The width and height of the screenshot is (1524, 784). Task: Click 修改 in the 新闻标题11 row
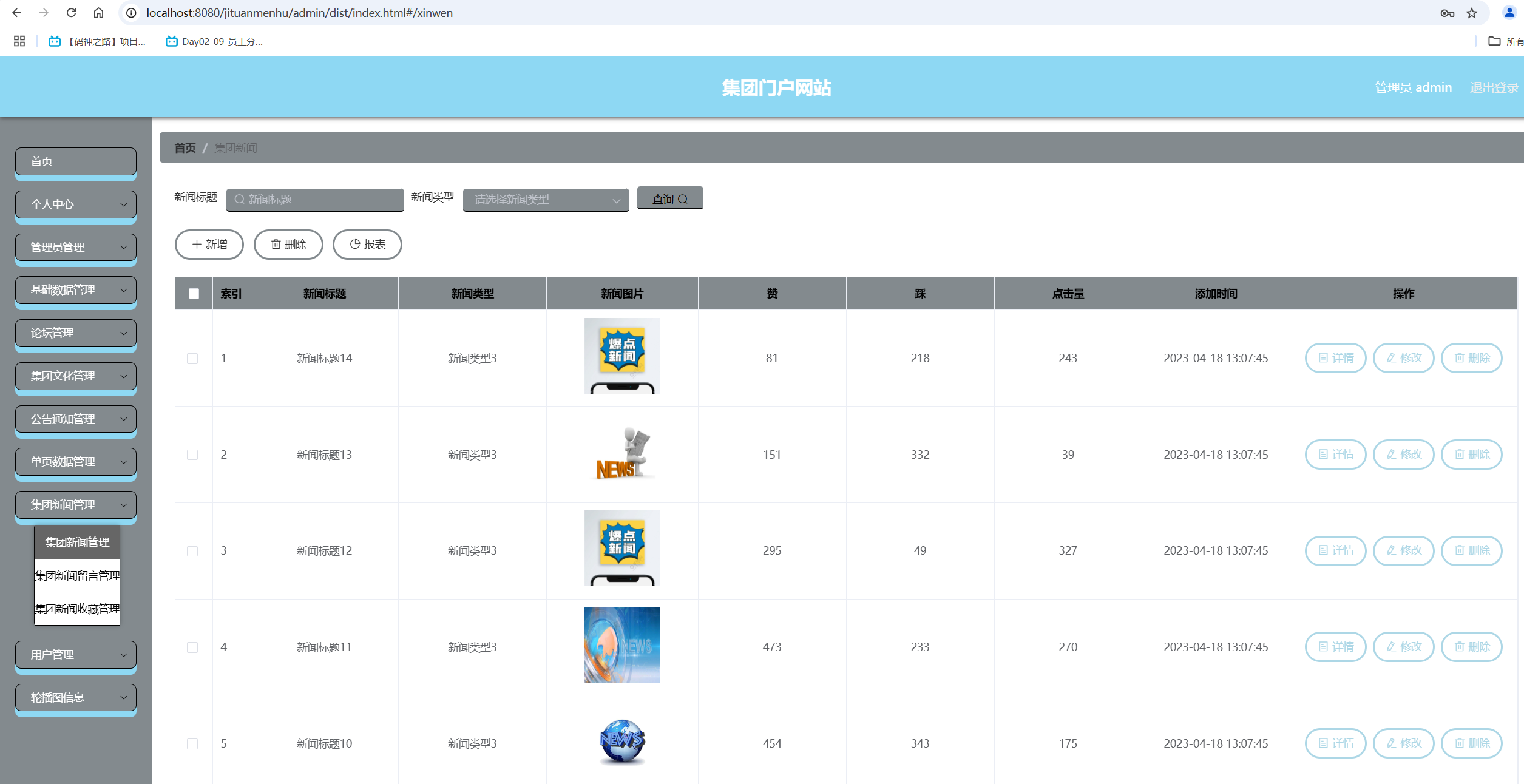[1403, 647]
